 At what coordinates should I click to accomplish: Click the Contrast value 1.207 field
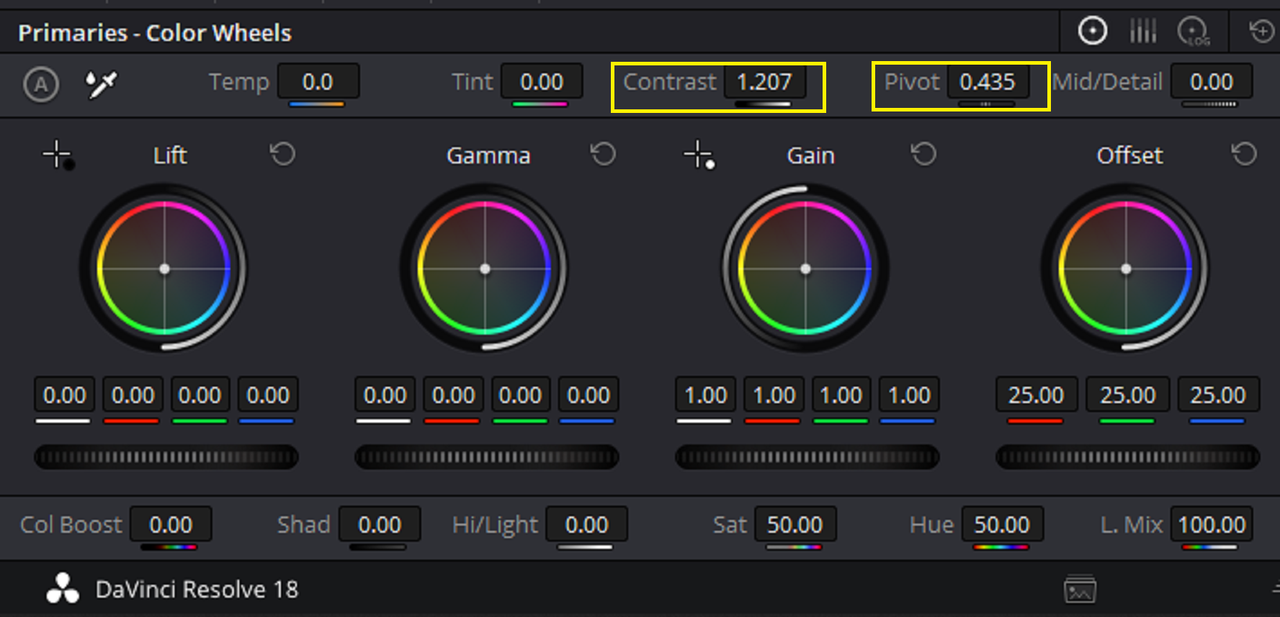[x=764, y=82]
